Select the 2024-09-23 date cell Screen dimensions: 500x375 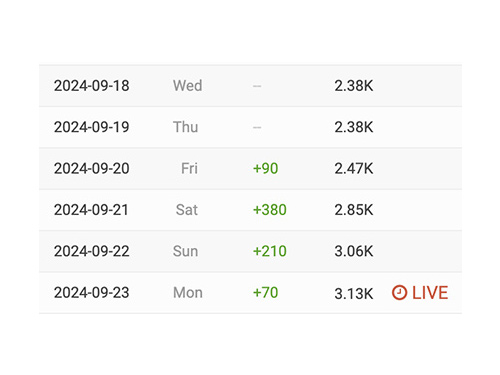click(x=92, y=292)
